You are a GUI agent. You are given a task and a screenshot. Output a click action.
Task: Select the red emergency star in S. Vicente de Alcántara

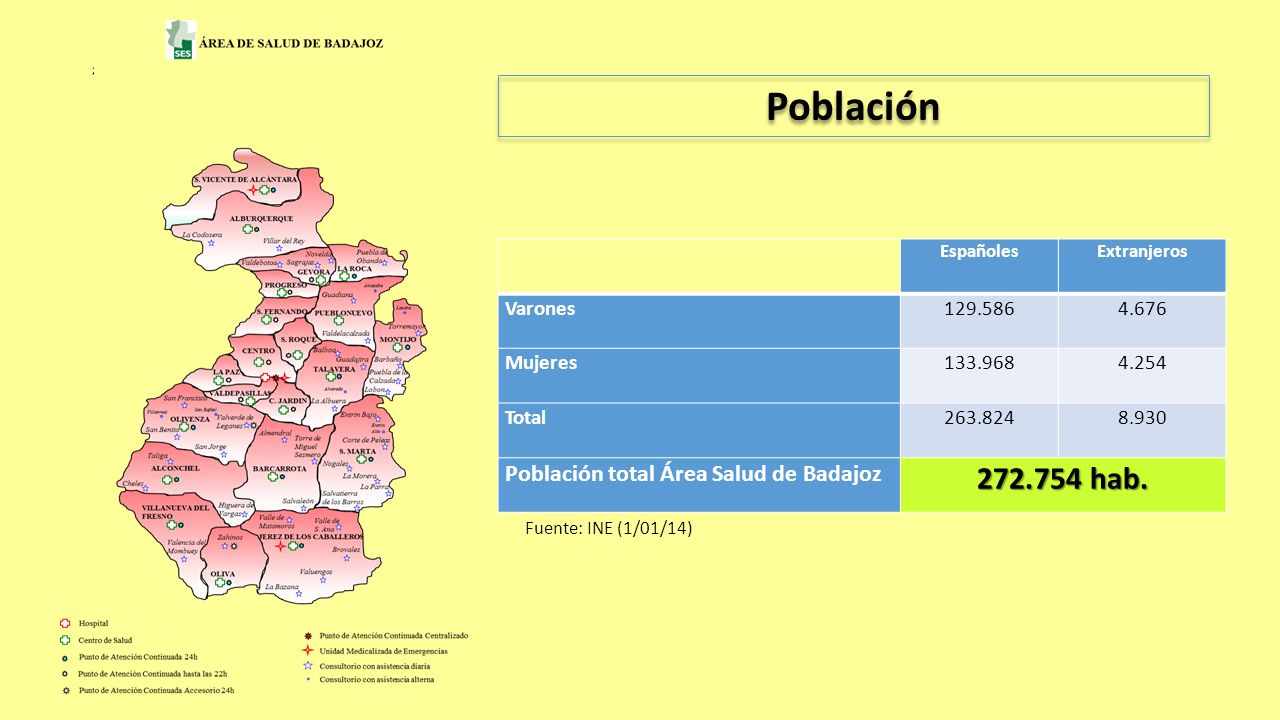253,189
